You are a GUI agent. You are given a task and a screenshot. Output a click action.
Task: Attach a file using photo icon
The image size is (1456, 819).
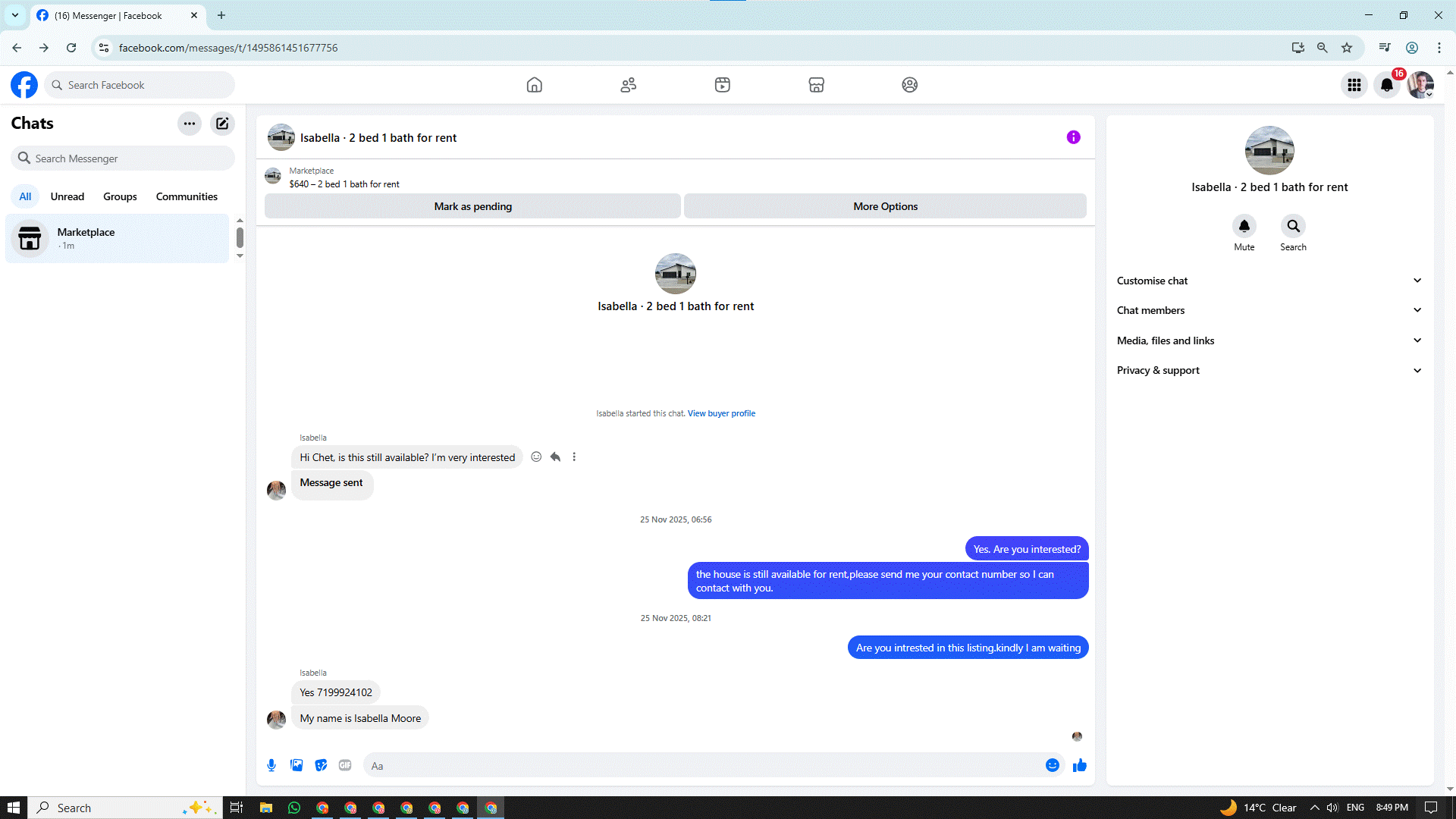[297, 765]
